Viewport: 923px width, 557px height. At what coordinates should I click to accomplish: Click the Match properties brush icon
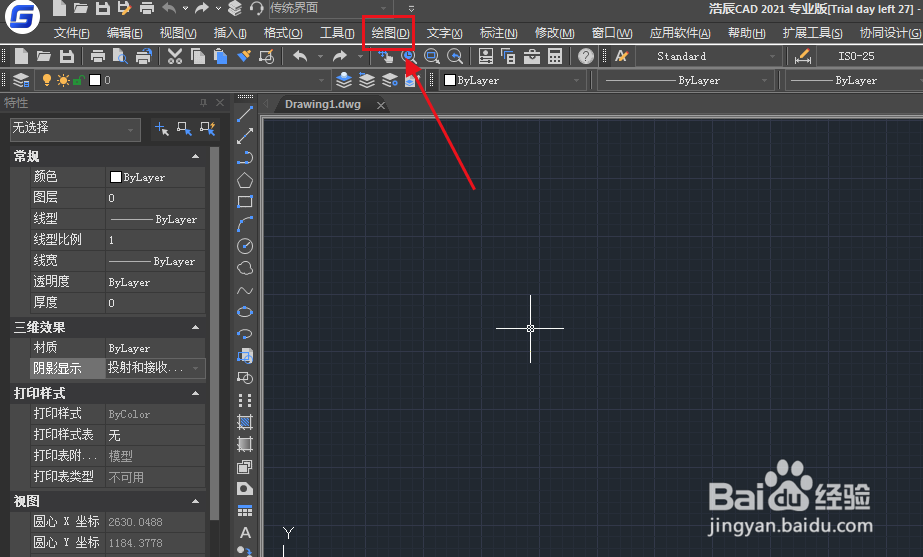(244, 57)
